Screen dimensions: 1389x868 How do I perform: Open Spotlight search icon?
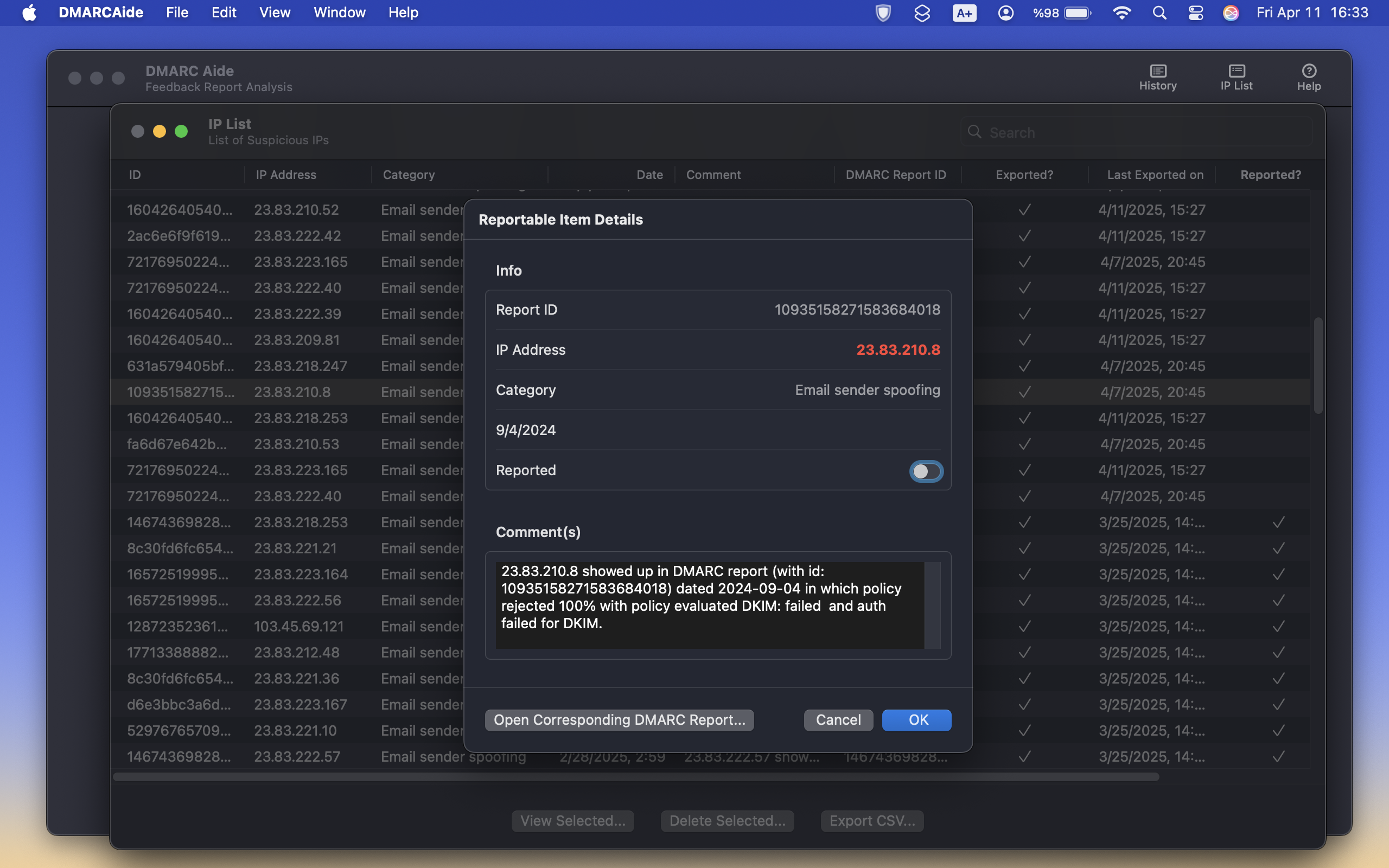click(x=1159, y=12)
